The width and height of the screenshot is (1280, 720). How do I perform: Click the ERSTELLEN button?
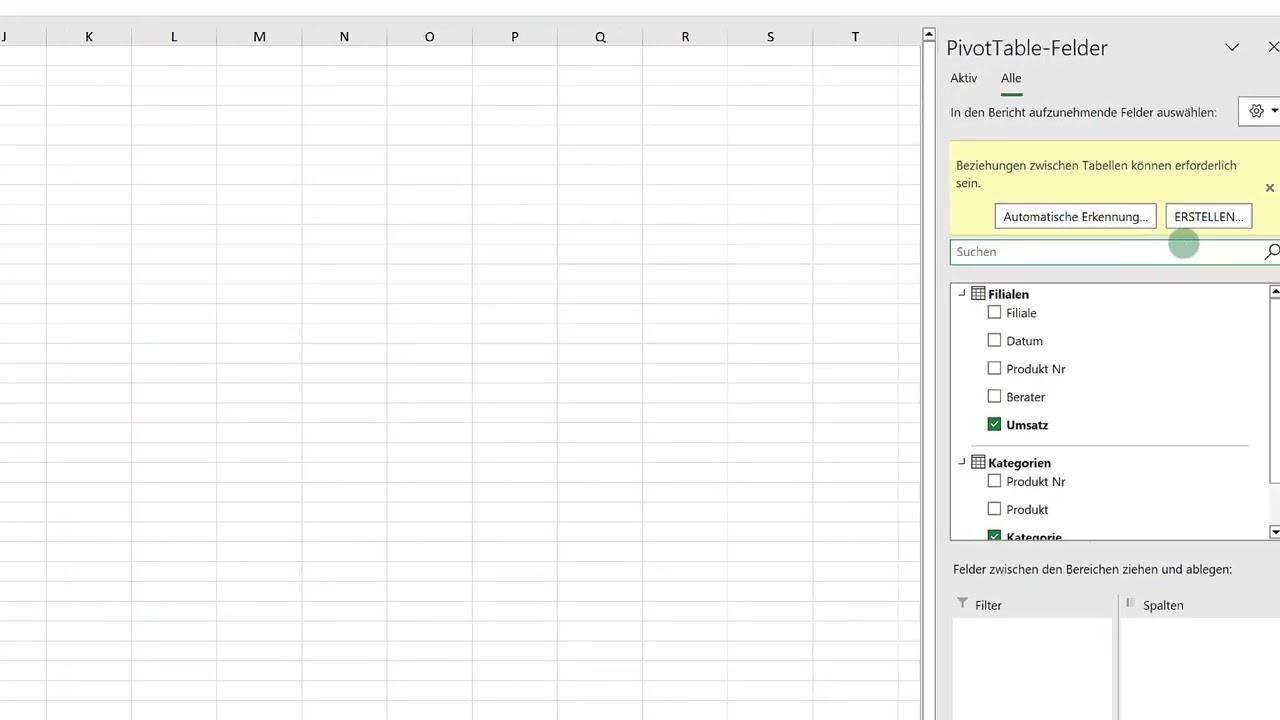[x=1208, y=216]
